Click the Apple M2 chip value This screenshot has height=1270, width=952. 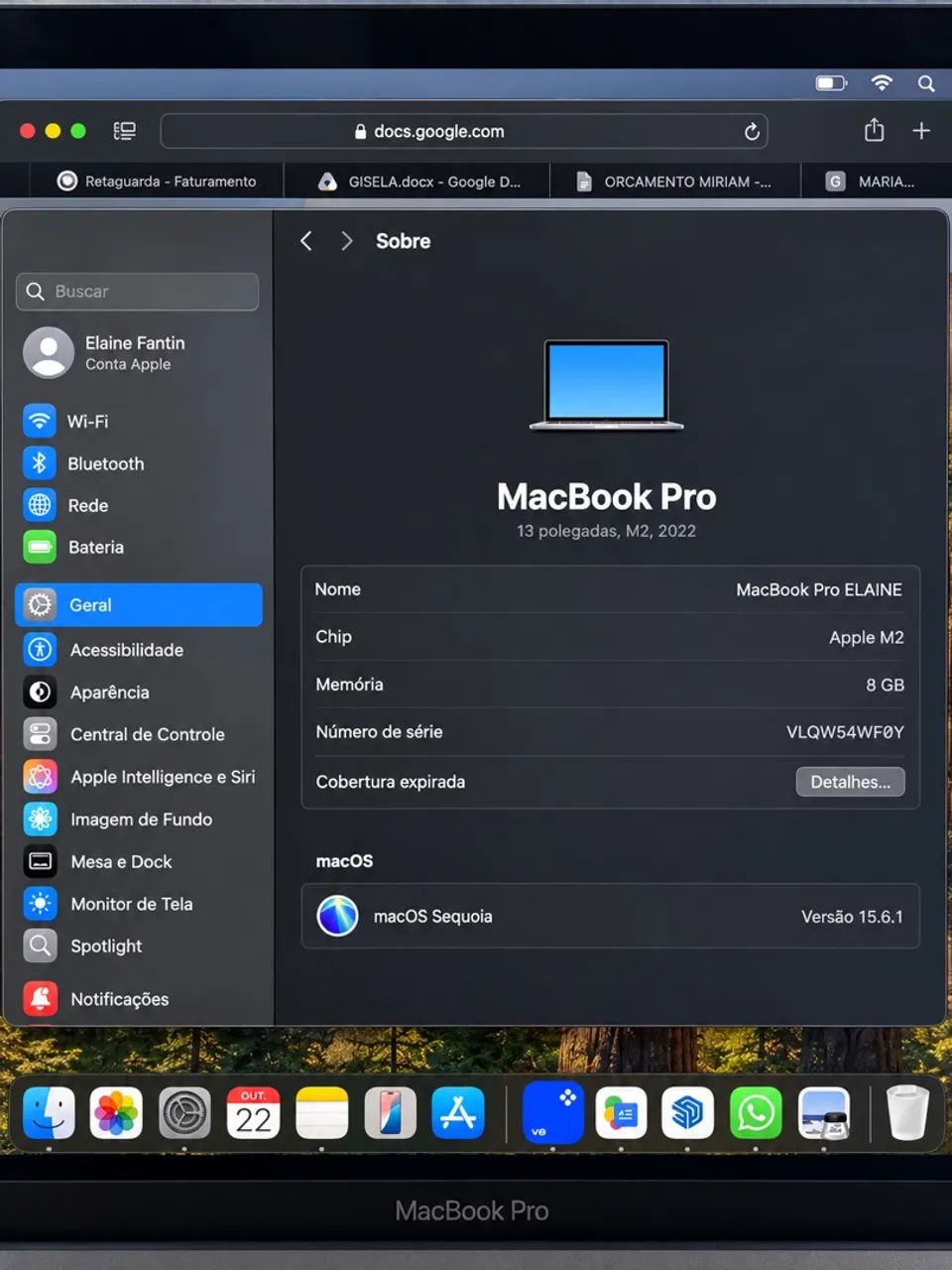(867, 637)
